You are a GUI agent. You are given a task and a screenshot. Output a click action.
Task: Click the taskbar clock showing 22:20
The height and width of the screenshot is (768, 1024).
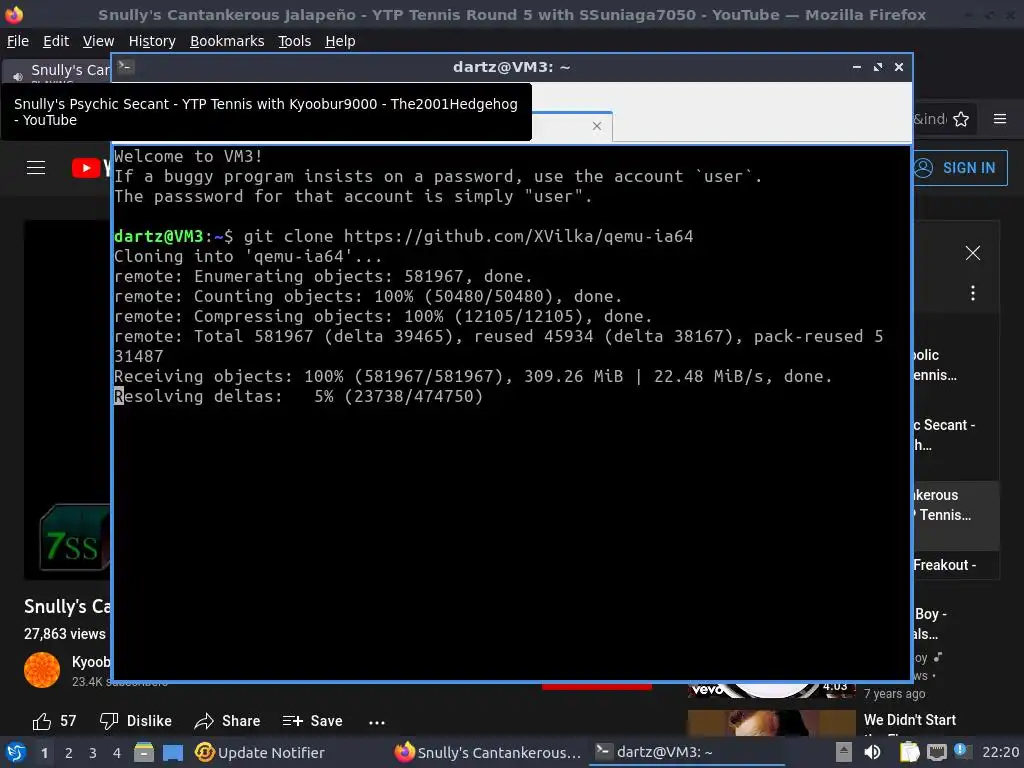1000,752
